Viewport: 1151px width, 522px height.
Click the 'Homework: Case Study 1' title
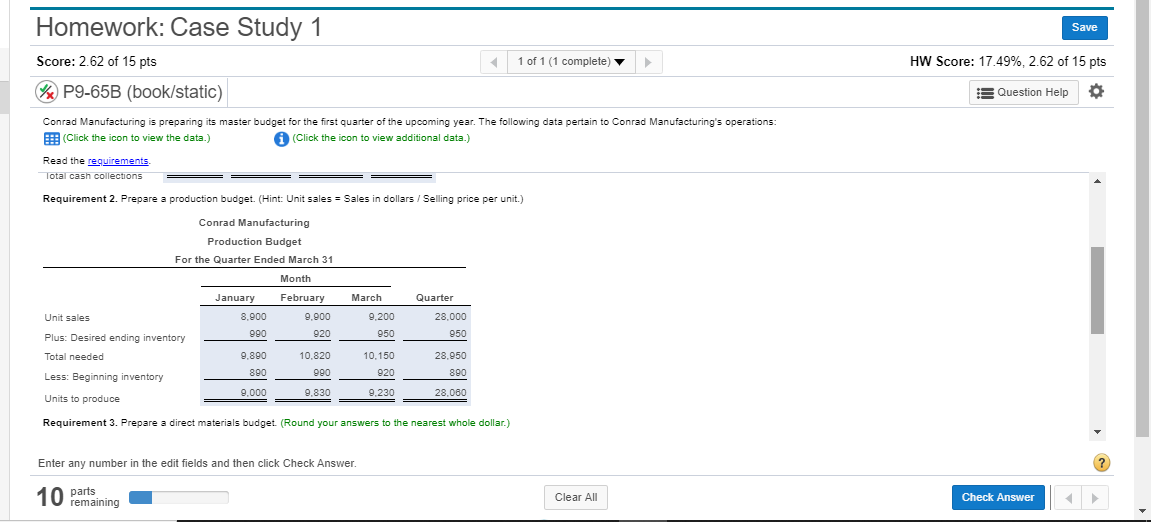click(179, 28)
